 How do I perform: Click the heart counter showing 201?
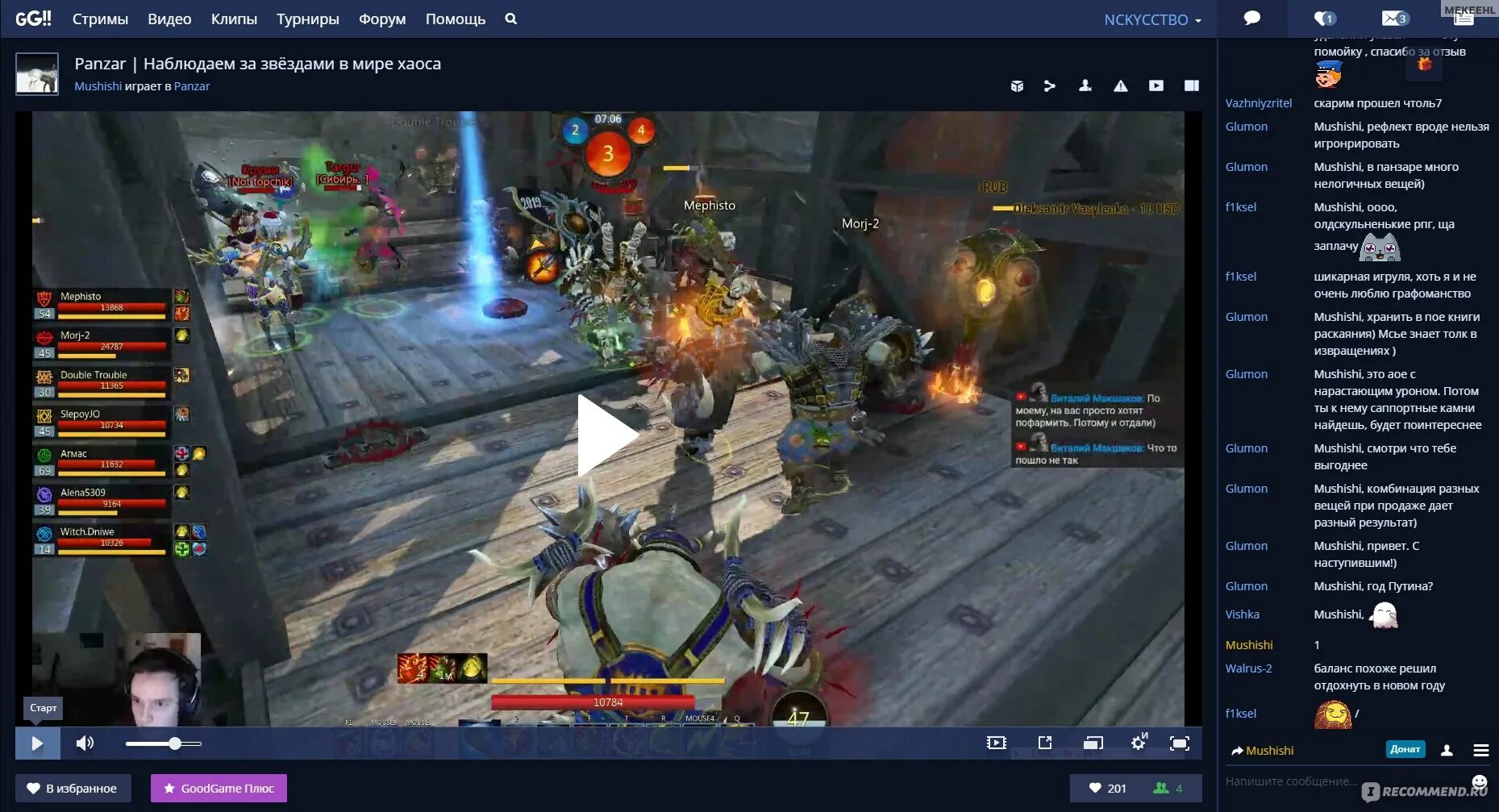[1107, 788]
